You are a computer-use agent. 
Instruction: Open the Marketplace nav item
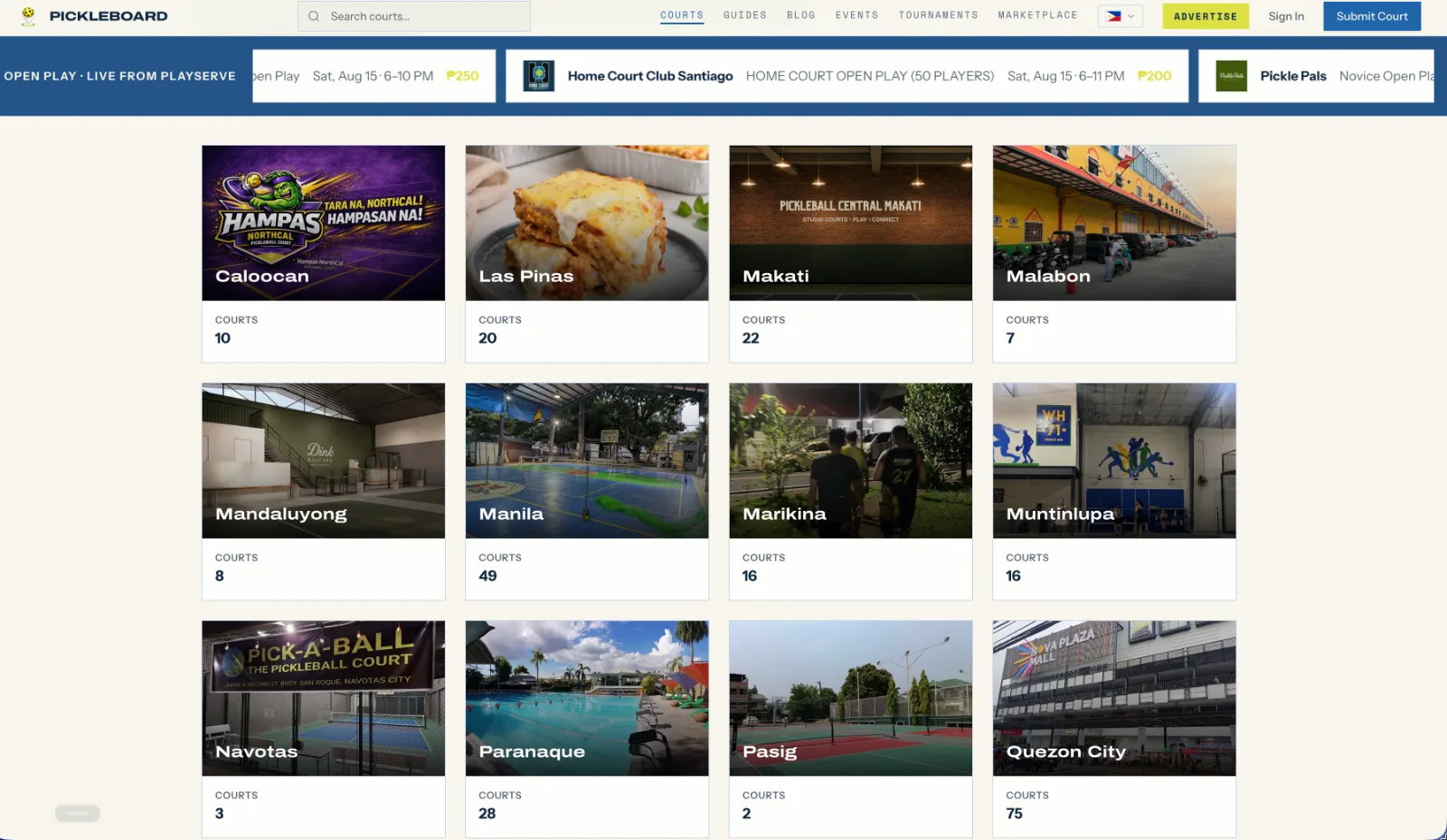(1038, 15)
